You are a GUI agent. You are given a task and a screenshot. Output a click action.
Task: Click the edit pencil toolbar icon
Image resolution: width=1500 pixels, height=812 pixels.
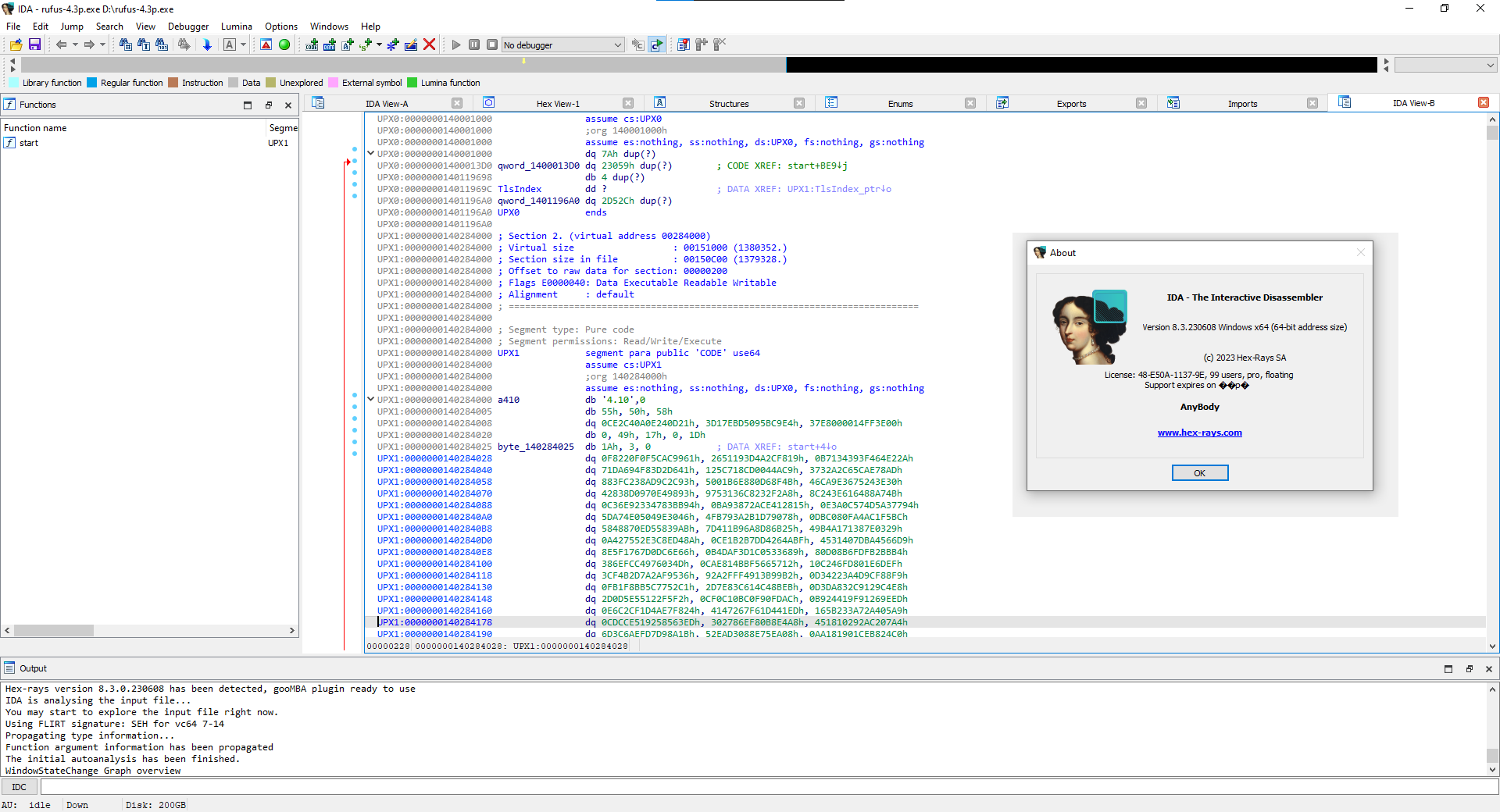411,45
